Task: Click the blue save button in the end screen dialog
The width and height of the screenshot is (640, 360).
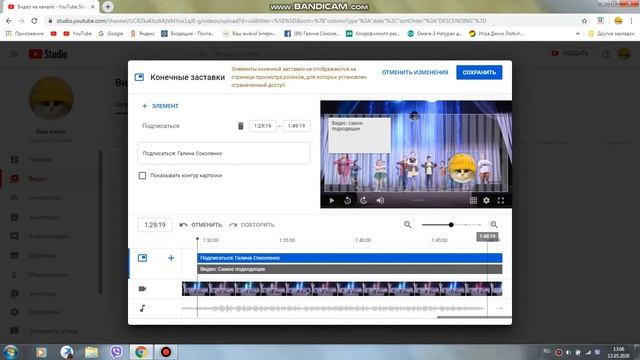Action: pyautogui.click(x=479, y=72)
